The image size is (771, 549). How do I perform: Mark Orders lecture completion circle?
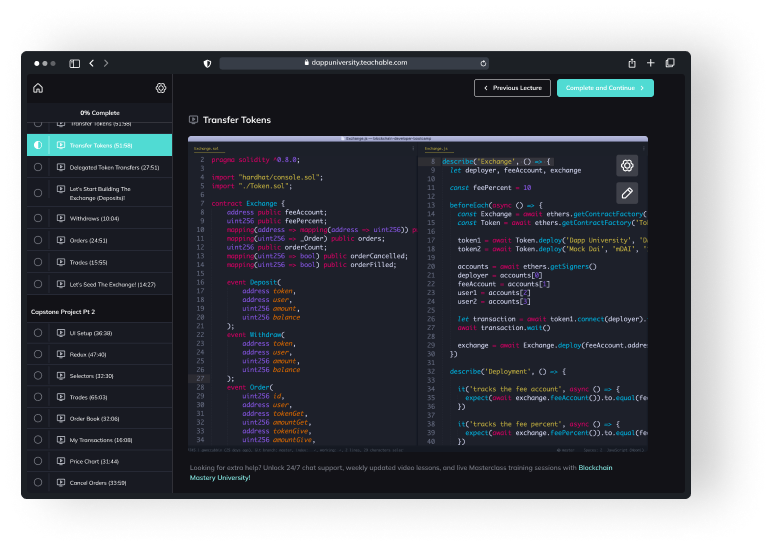coord(38,240)
